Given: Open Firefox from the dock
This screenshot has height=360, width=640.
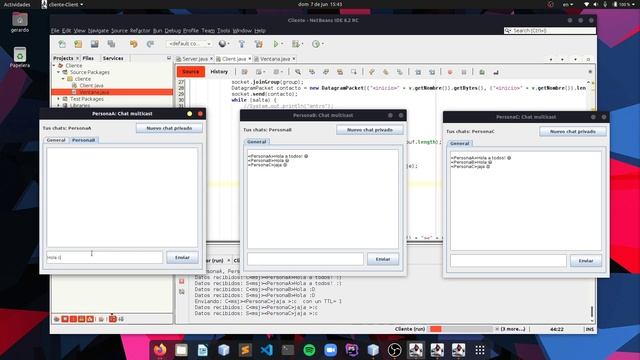Looking at the screenshot, I should point(160,350).
